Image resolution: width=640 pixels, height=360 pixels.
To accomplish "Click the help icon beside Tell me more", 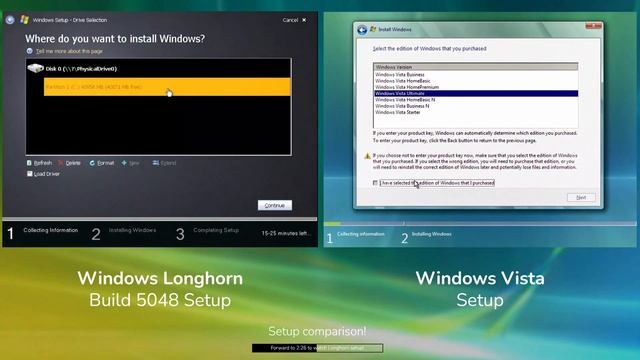I will [29, 51].
